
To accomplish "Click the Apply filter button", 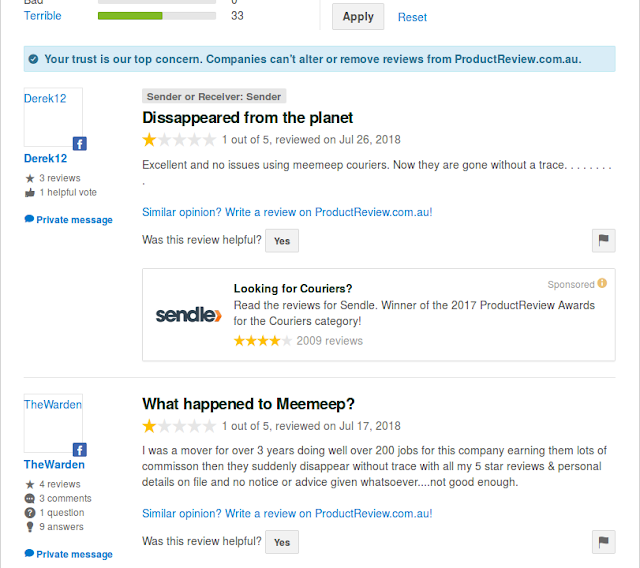I will (358, 17).
